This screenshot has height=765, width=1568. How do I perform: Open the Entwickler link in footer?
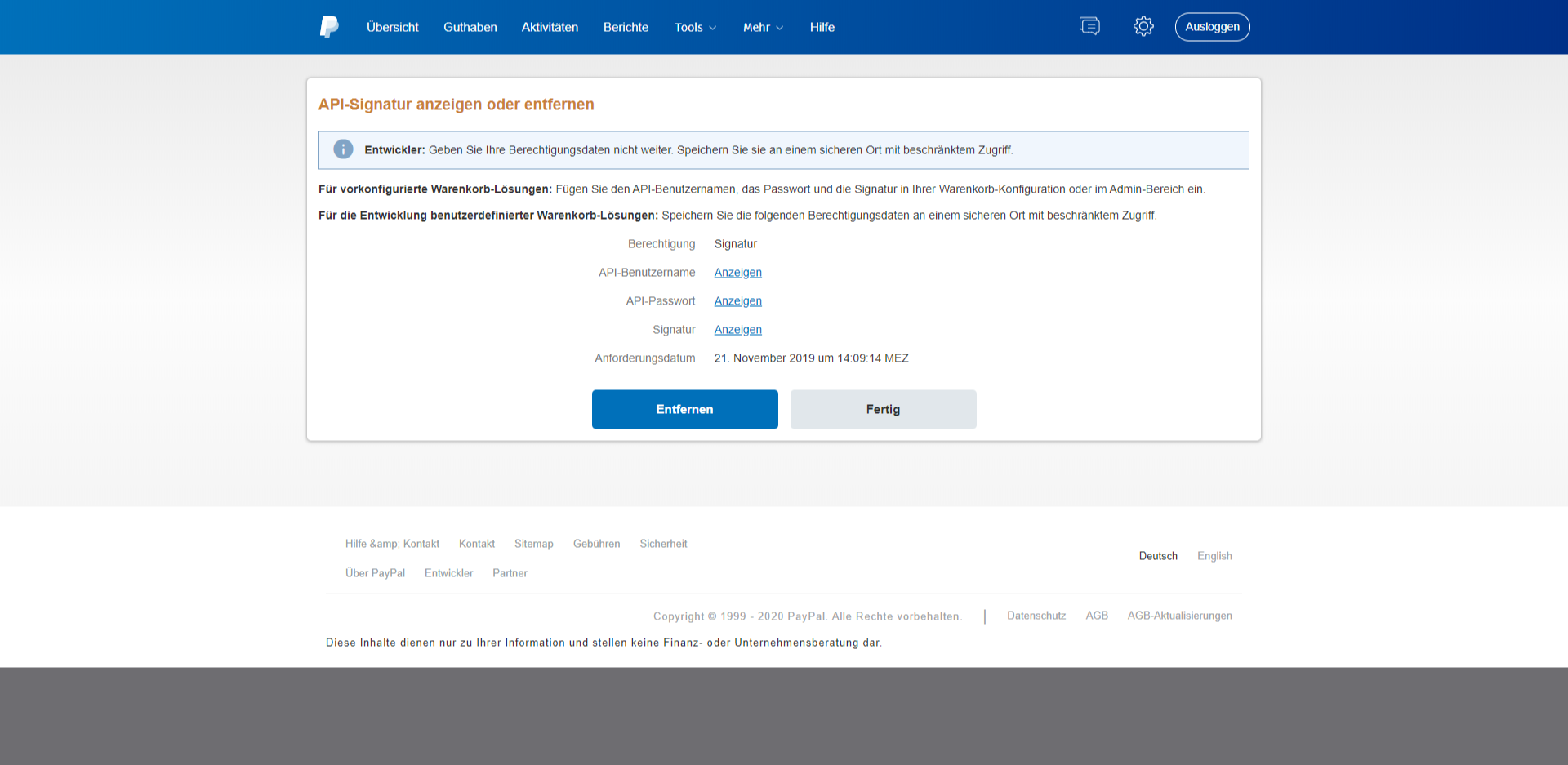[x=448, y=573]
